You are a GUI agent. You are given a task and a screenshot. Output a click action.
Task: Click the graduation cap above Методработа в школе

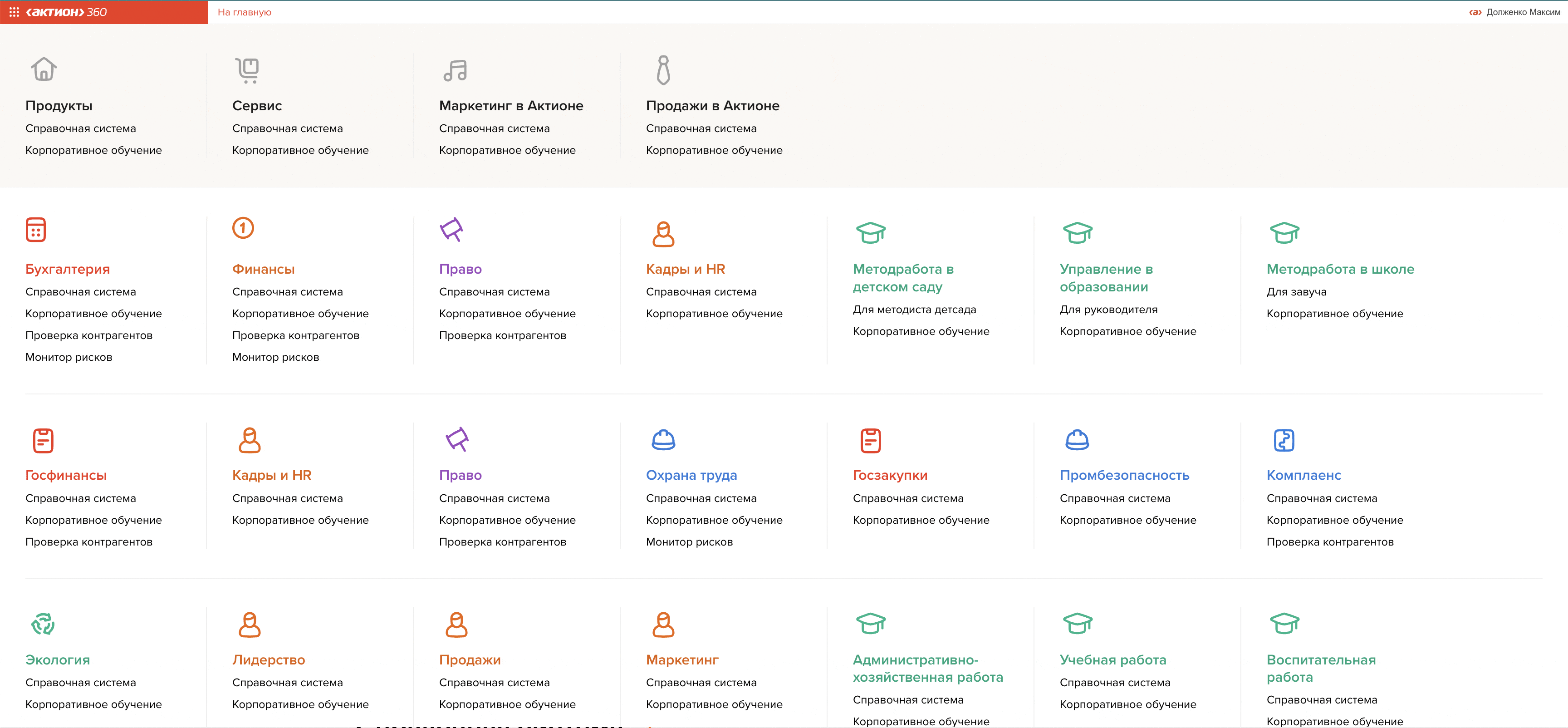click(1284, 232)
